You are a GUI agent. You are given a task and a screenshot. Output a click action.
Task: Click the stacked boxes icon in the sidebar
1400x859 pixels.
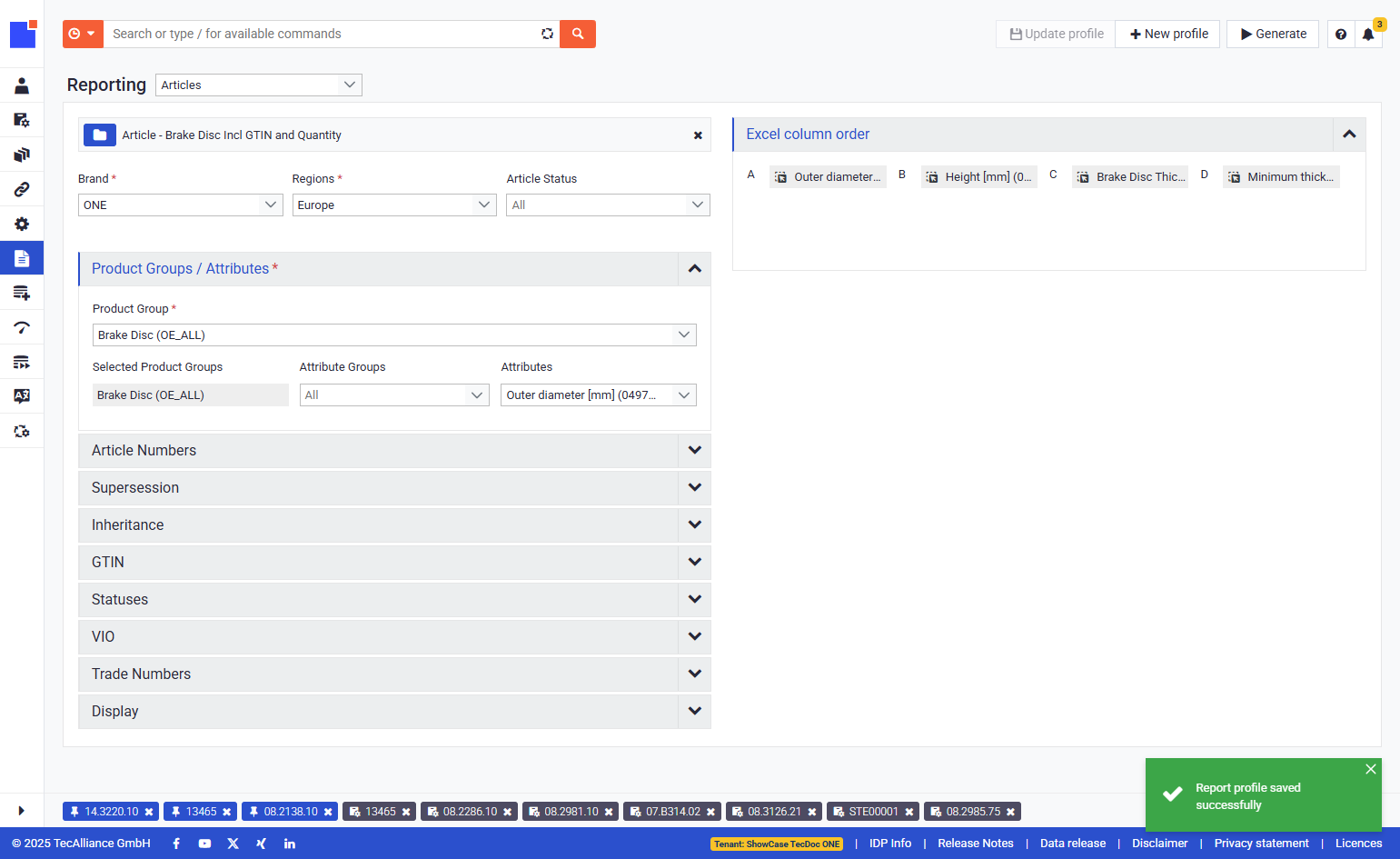click(x=22, y=155)
